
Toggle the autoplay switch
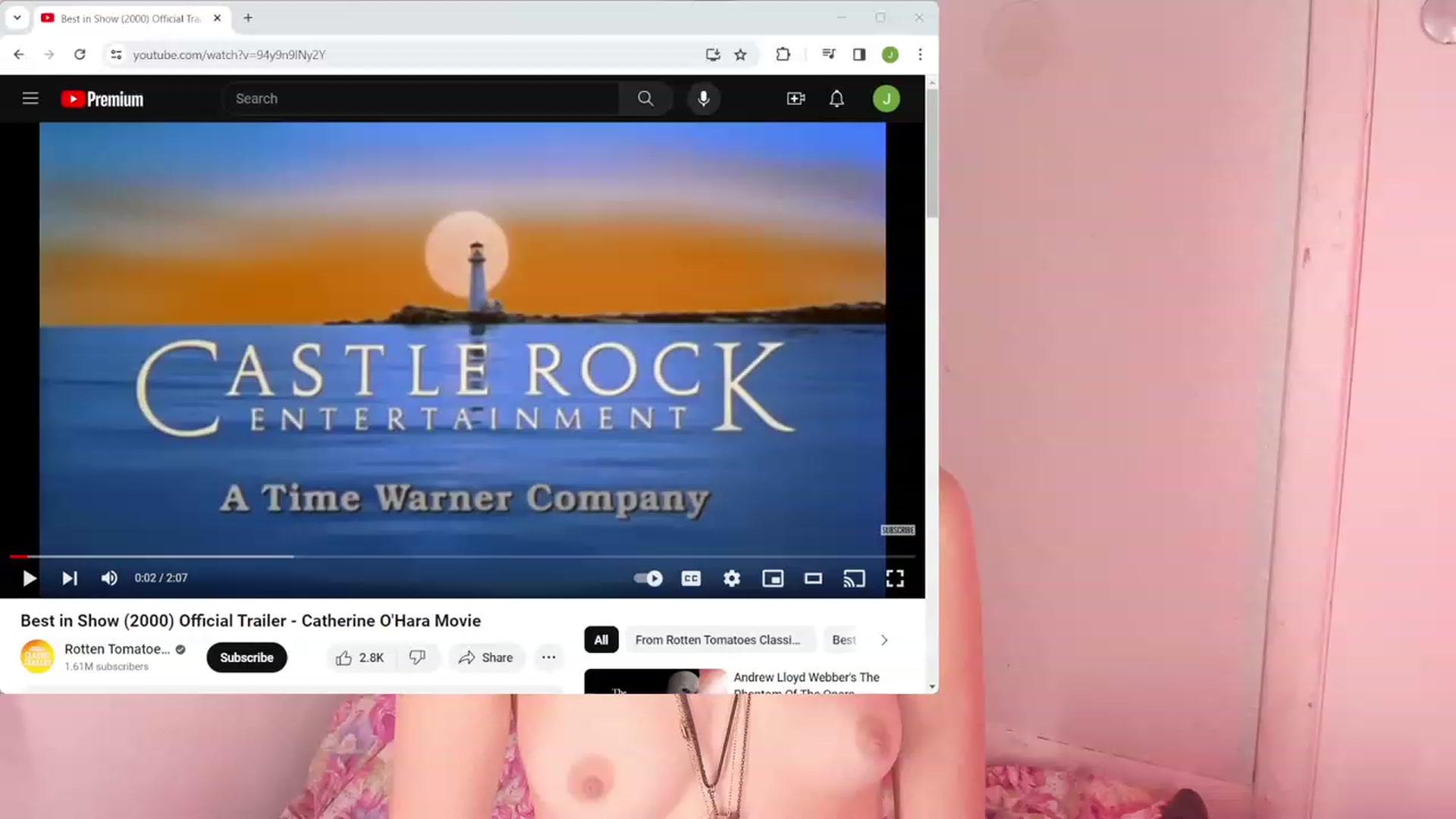tap(648, 579)
